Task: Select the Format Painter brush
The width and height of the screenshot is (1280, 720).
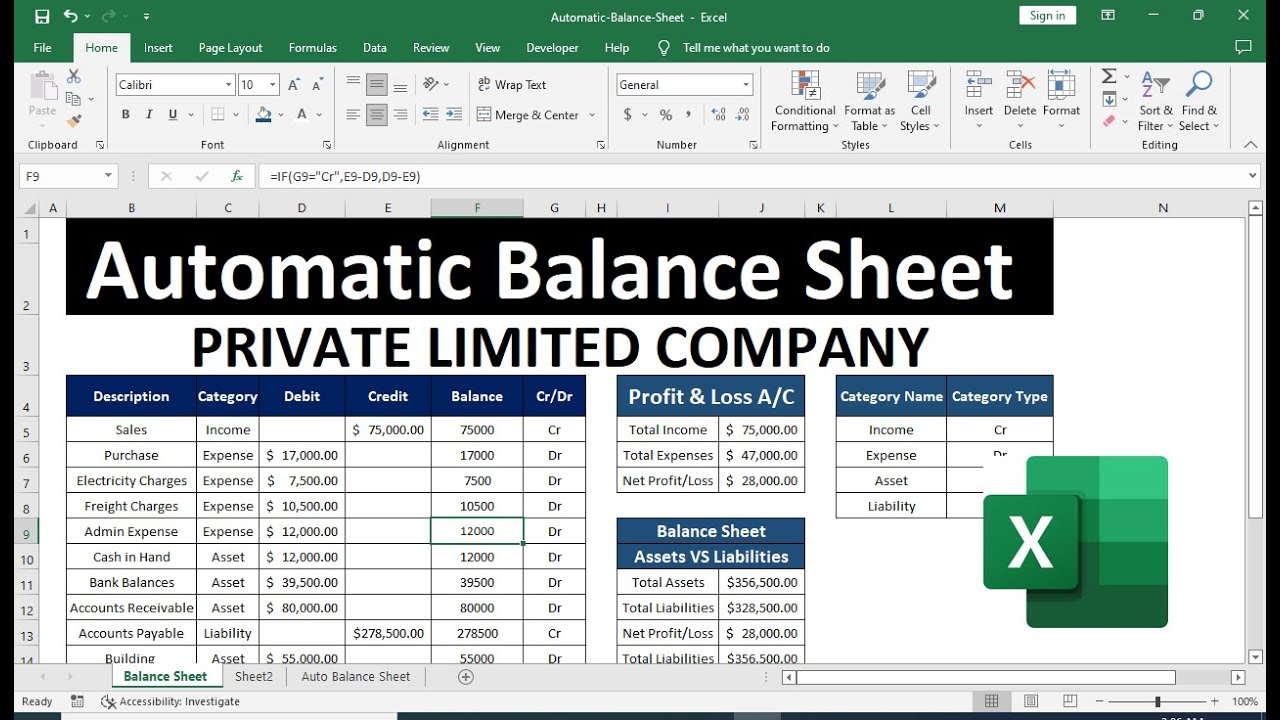Action: tap(73, 121)
